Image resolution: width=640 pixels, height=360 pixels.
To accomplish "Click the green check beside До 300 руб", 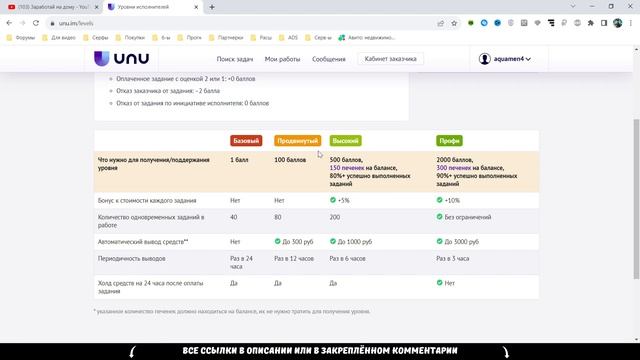I will [x=278, y=241].
